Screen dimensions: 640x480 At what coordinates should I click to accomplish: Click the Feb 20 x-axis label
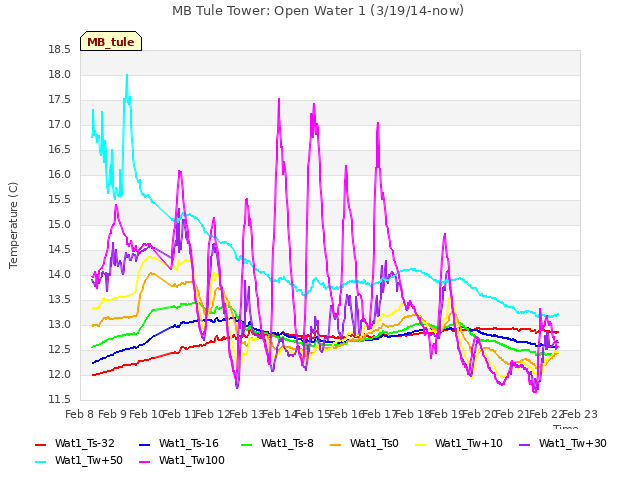479,414
